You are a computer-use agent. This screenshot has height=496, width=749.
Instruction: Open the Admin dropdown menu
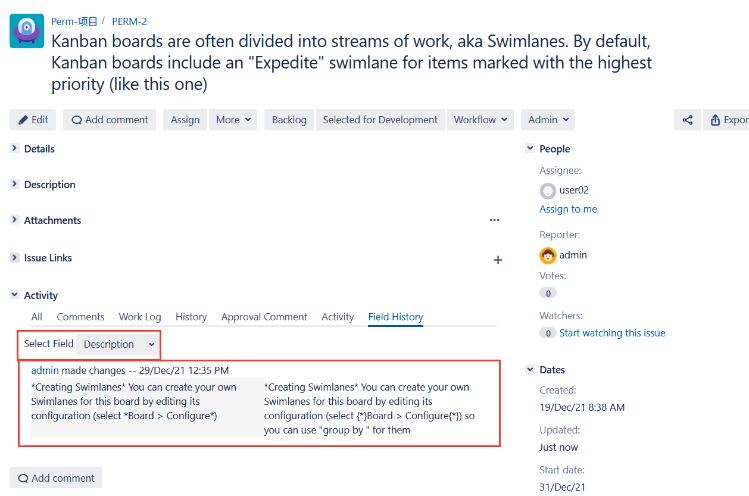(x=549, y=120)
